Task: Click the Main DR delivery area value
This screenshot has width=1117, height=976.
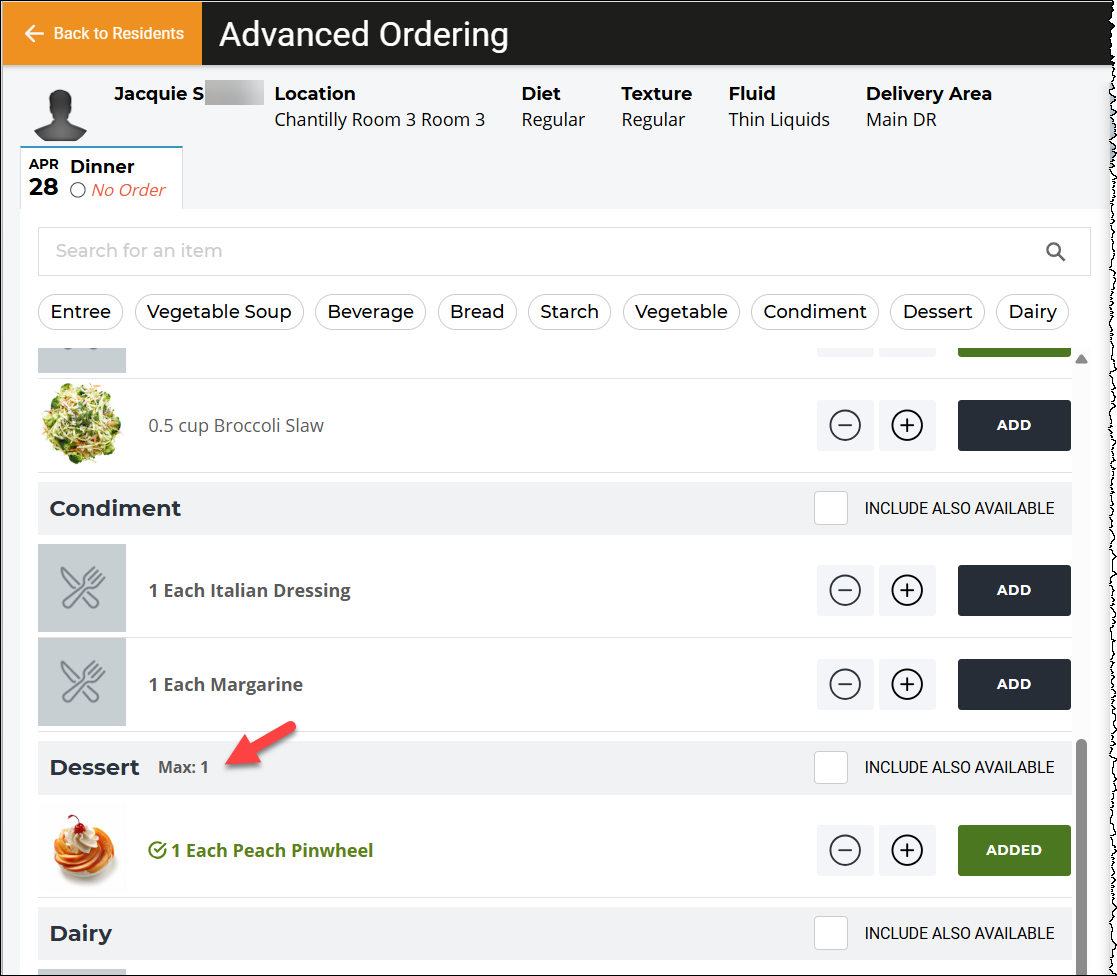Action: point(901,120)
